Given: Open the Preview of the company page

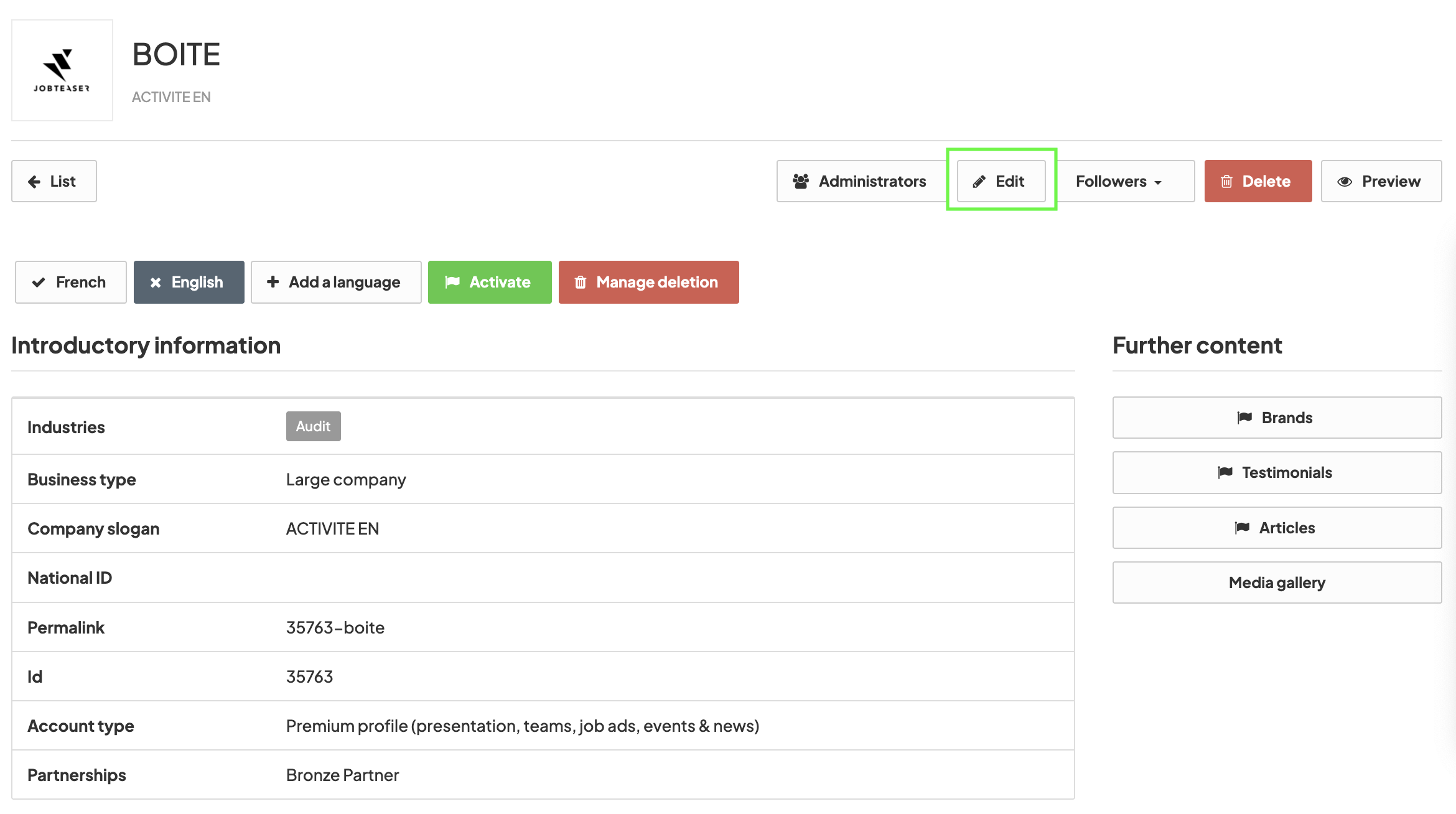Looking at the screenshot, I should pyautogui.click(x=1381, y=181).
